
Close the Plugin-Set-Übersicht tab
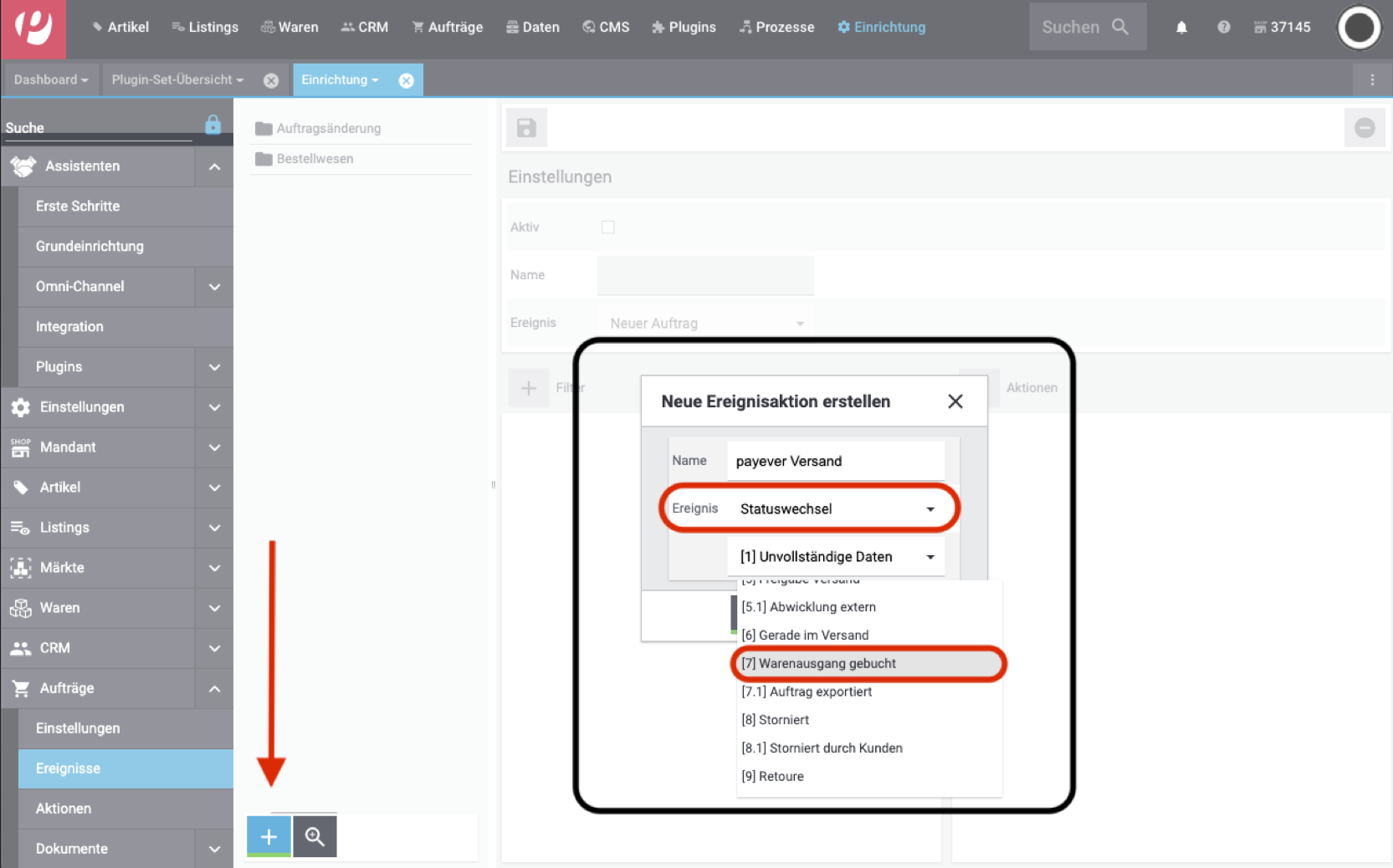coord(271,80)
